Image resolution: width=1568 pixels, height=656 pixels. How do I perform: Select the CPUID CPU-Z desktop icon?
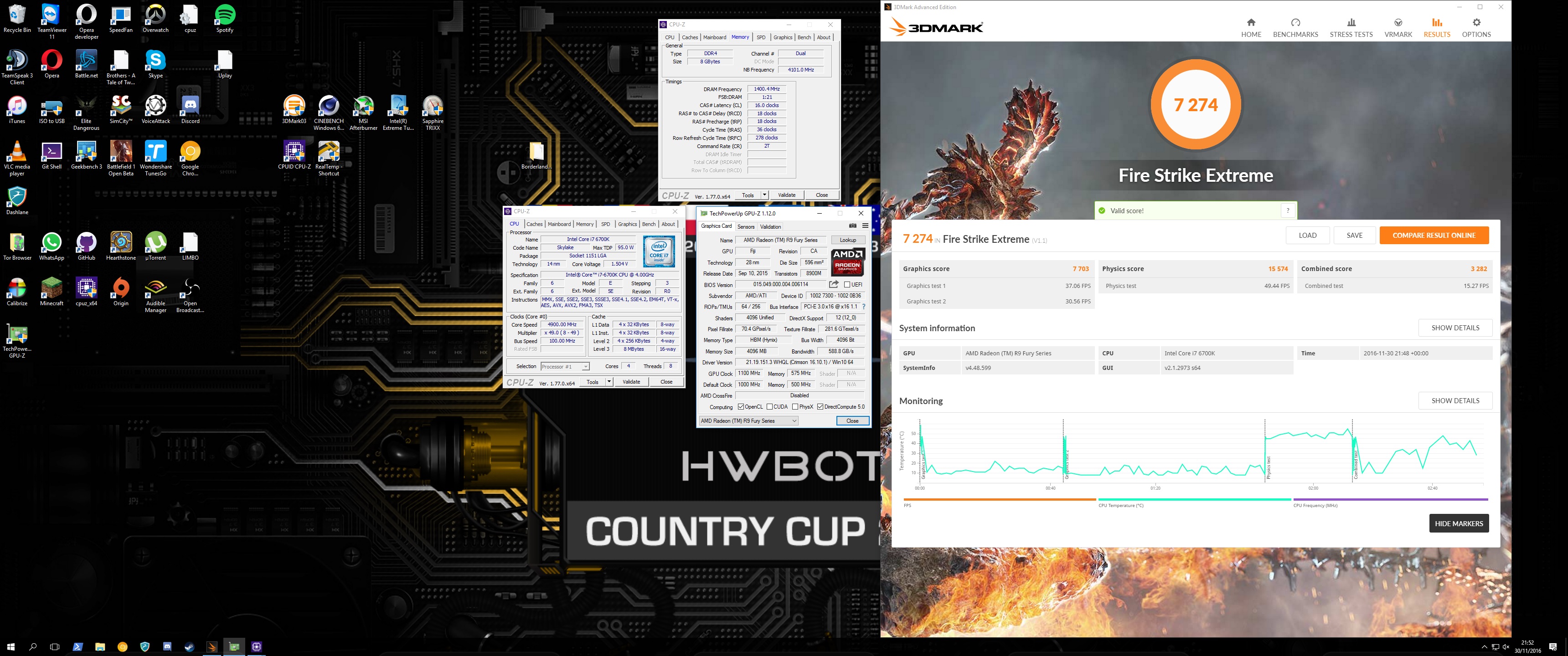pos(294,155)
